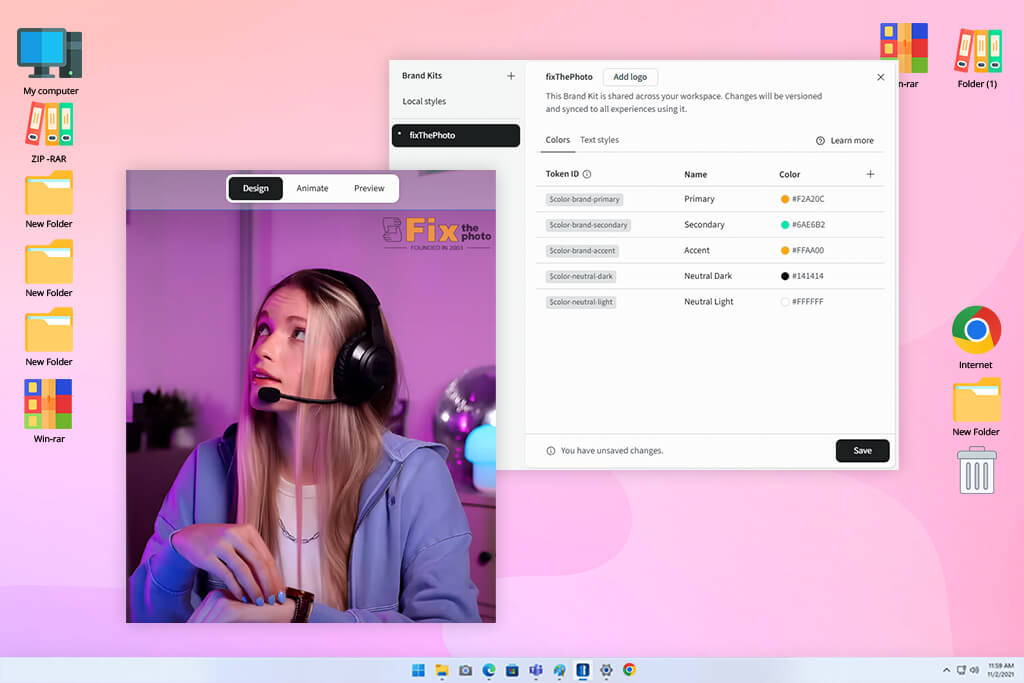Image resolution: width=1024 pixels, height=683 pixels.
Task: Open the Win-rar icon on left side
Action: [49, 411]
